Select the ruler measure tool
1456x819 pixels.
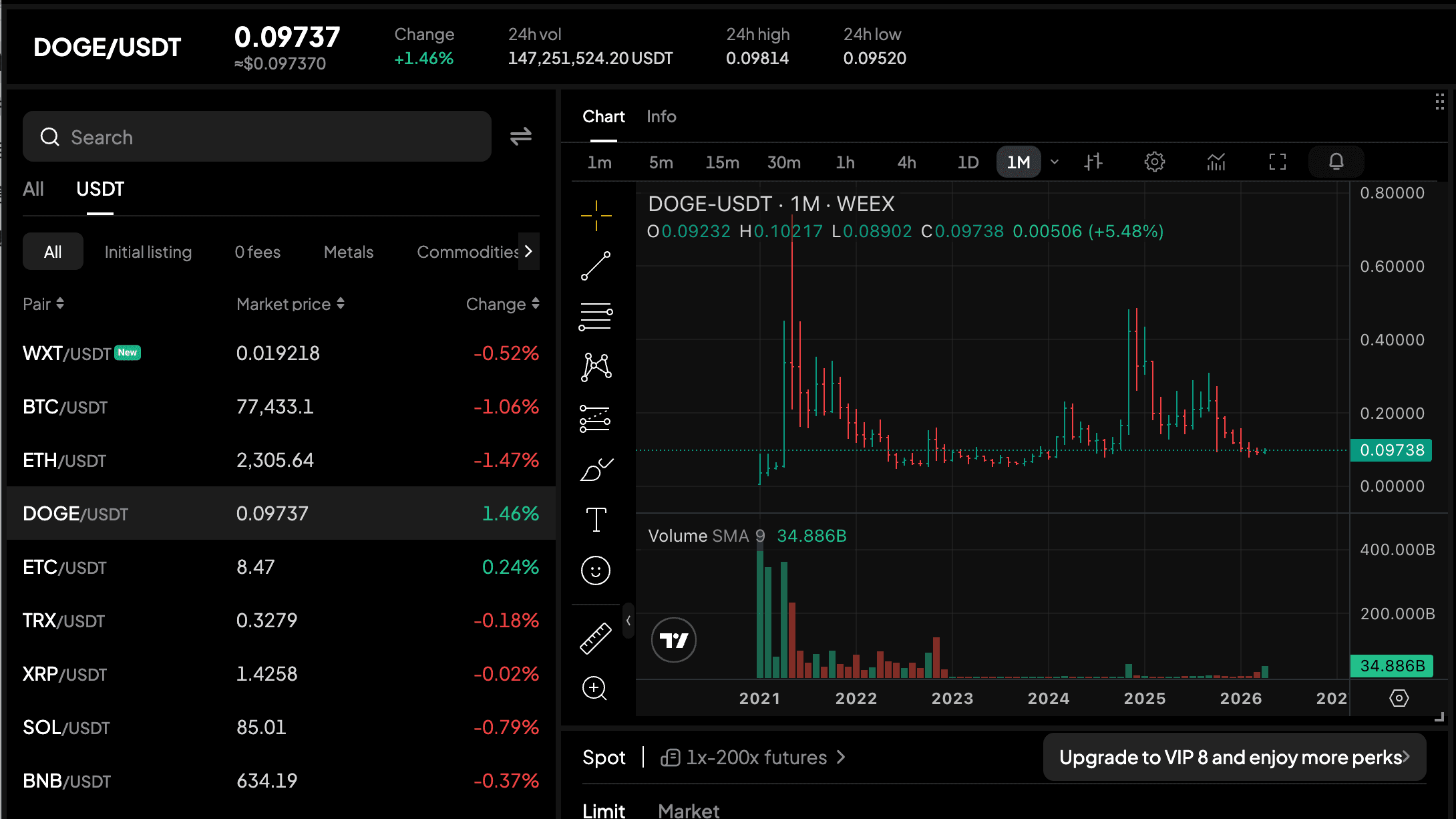tap(596, 638)
